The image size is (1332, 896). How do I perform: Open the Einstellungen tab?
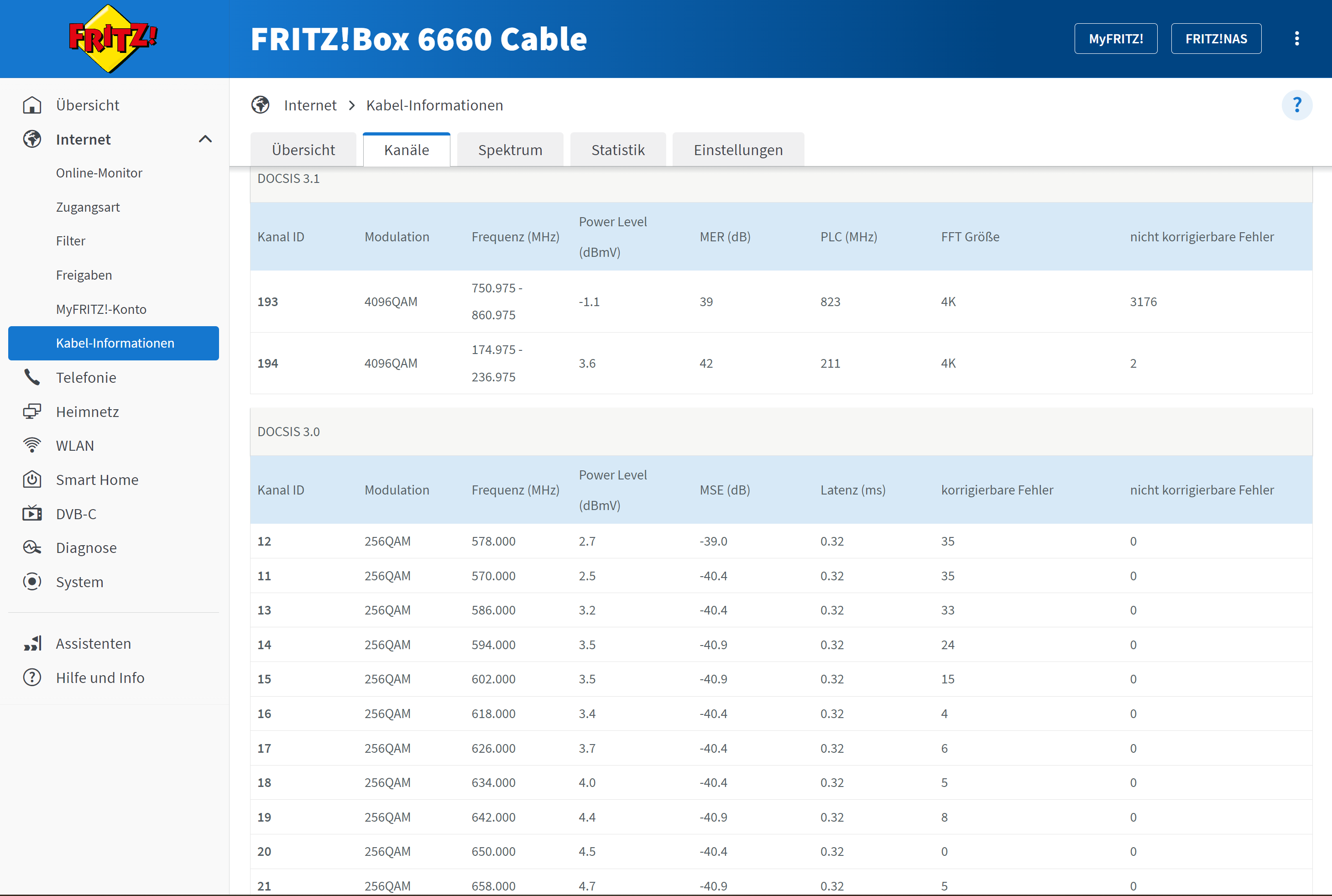click(x=738, y=150)
